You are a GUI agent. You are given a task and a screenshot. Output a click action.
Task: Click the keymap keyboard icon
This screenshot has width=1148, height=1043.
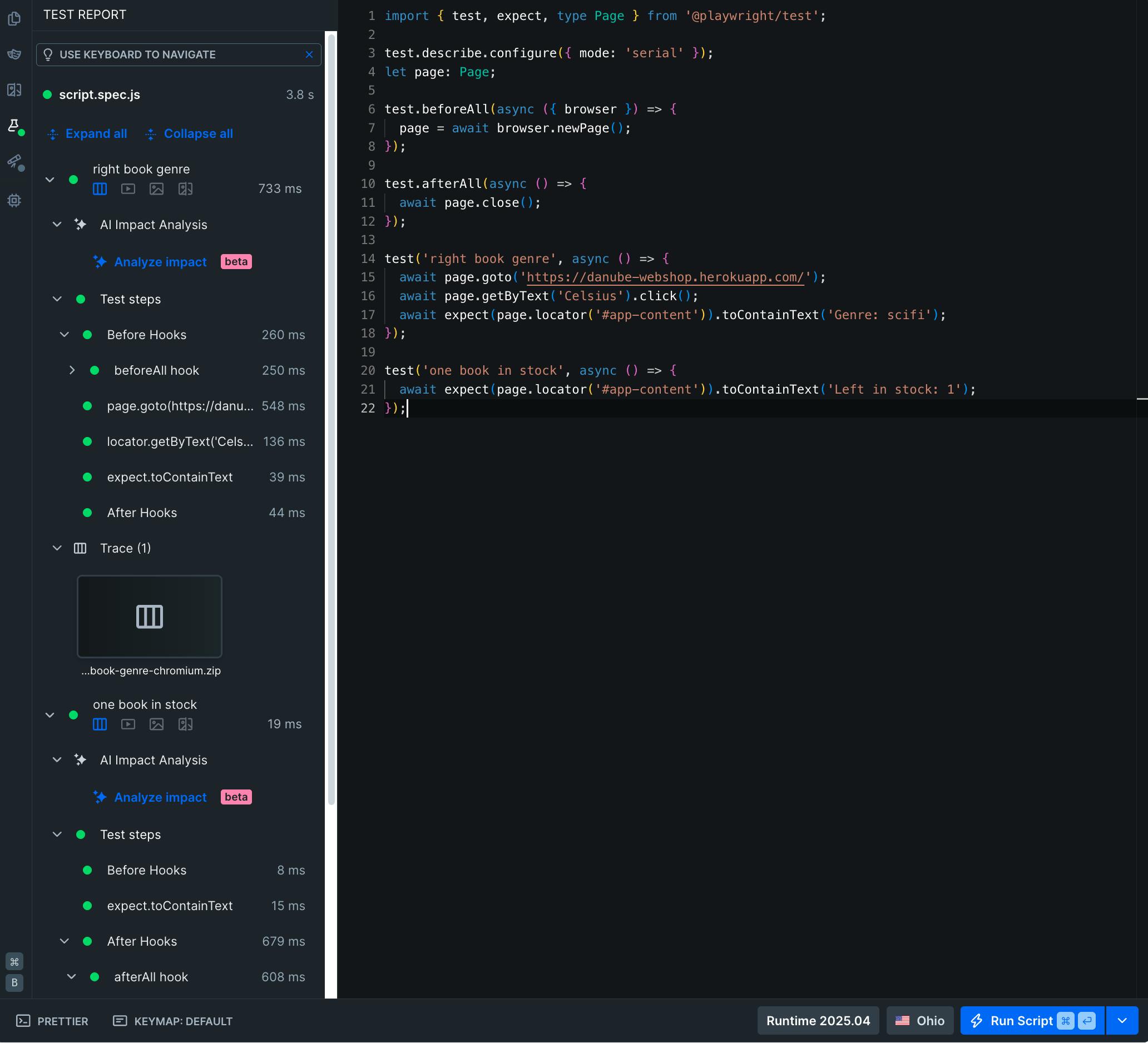(x=120, y=1020)
